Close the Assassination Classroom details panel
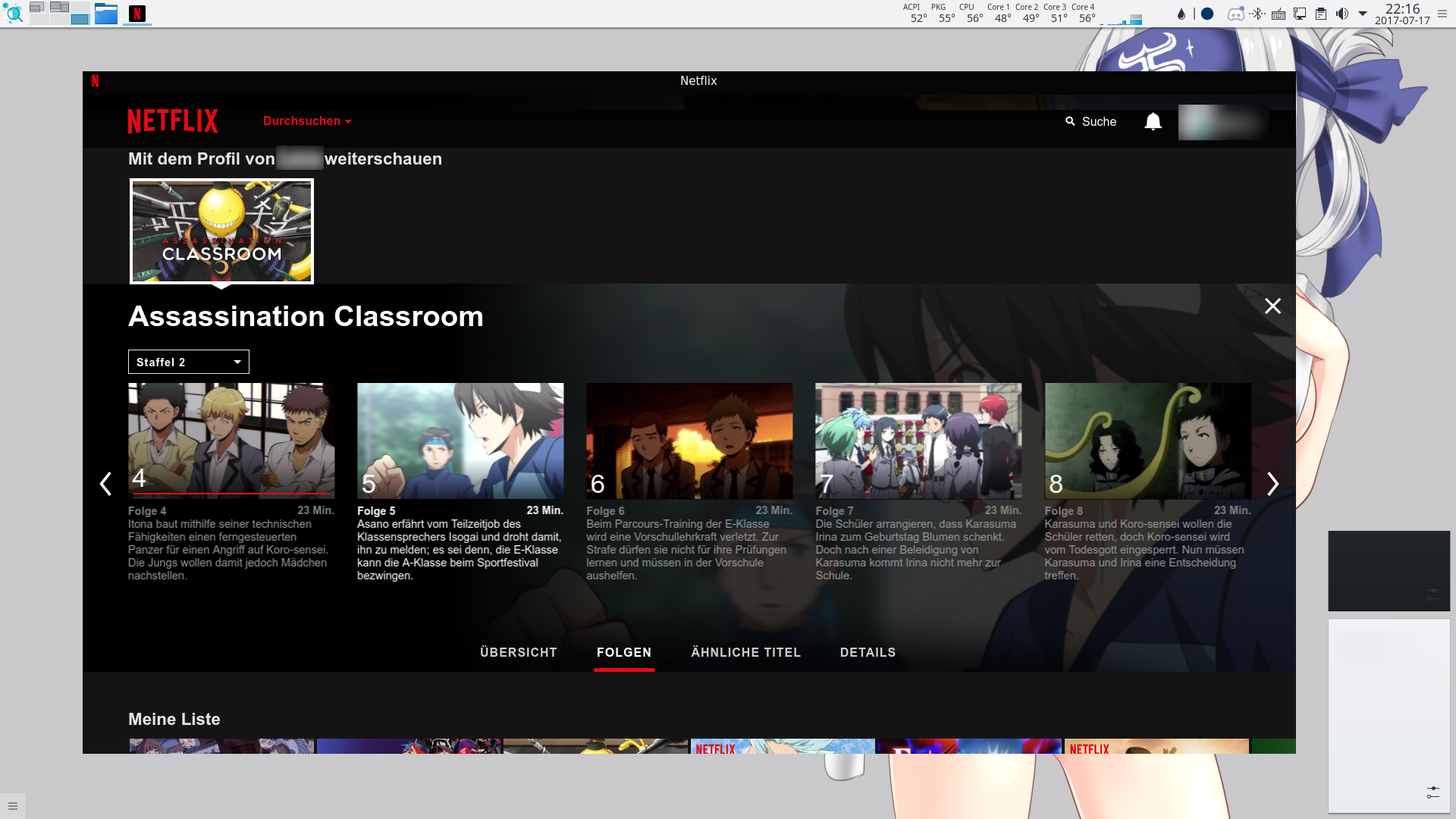This screenshot has width=1456, height=819. 1272,306
